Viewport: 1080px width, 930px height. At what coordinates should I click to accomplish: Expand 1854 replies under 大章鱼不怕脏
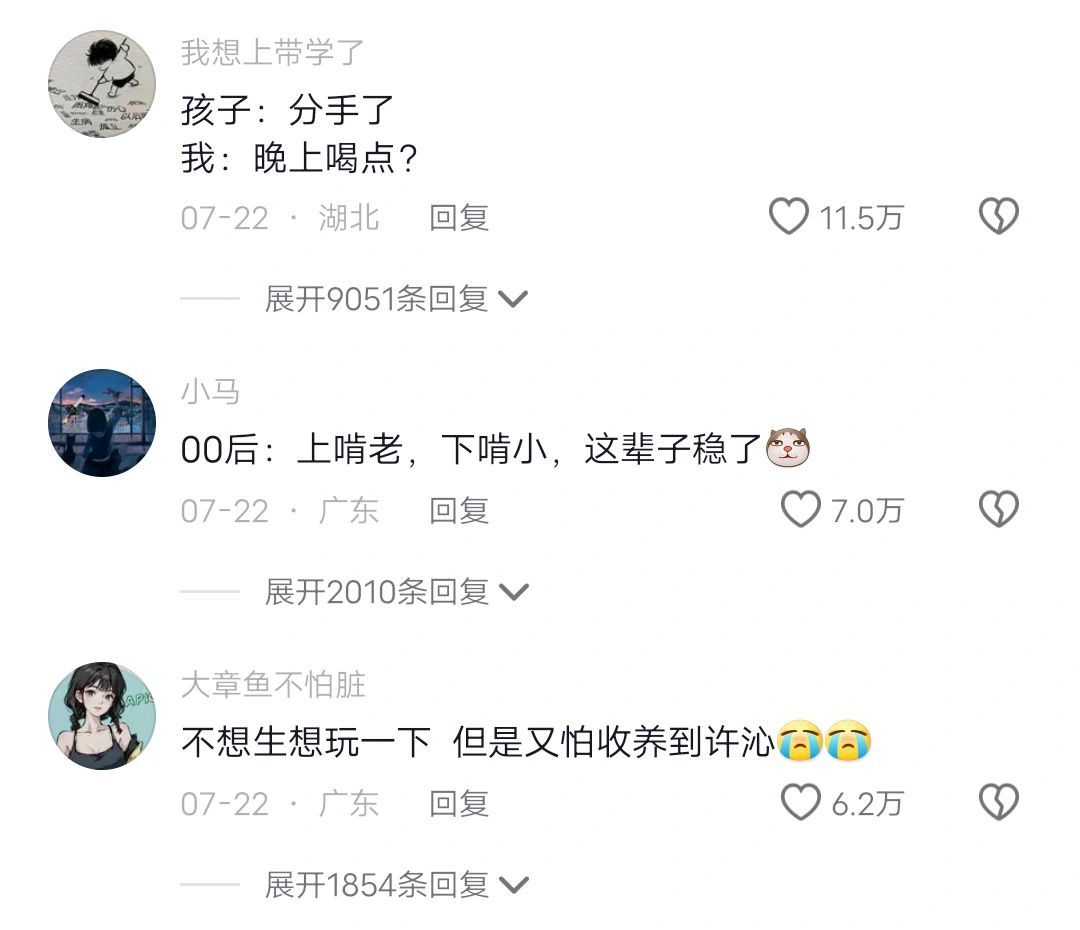[397, 885]
